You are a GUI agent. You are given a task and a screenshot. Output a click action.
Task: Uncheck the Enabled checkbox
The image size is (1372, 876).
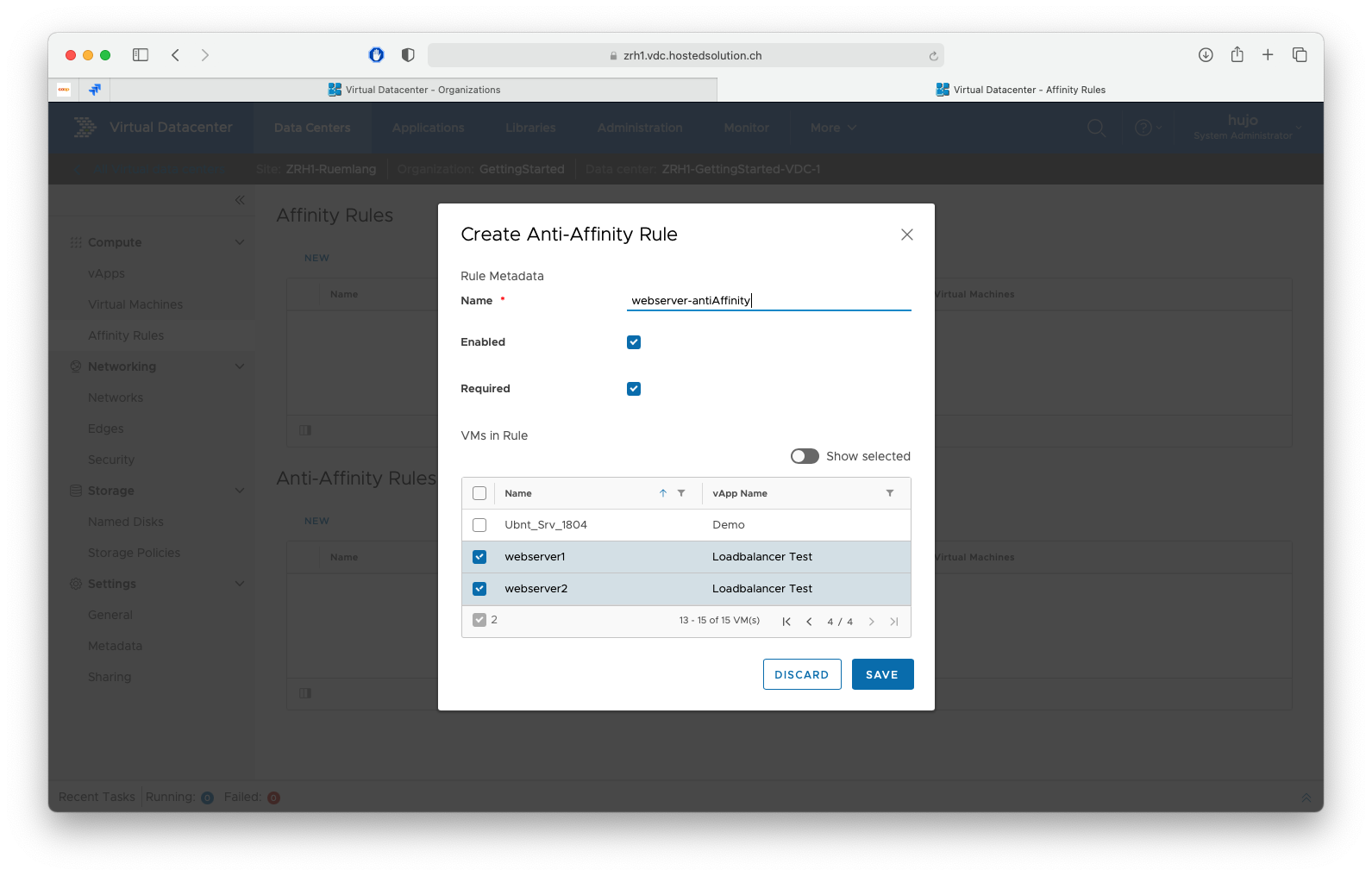(x=634, y=342)
